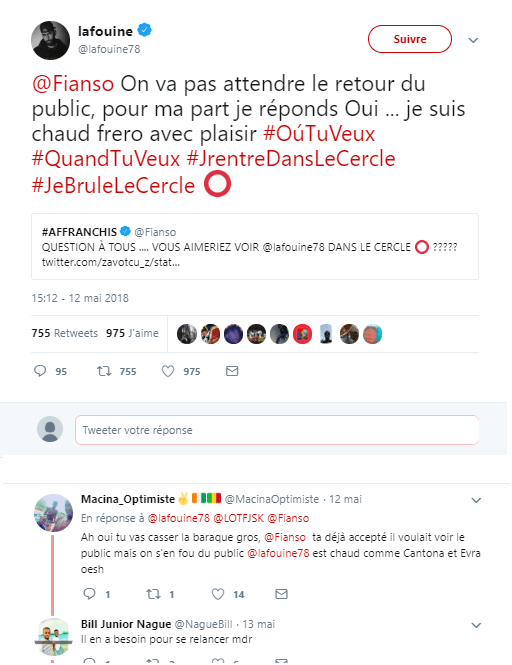
Task: Retweet Macina_Optimiste's reply
Action: (x=153, y=594)
